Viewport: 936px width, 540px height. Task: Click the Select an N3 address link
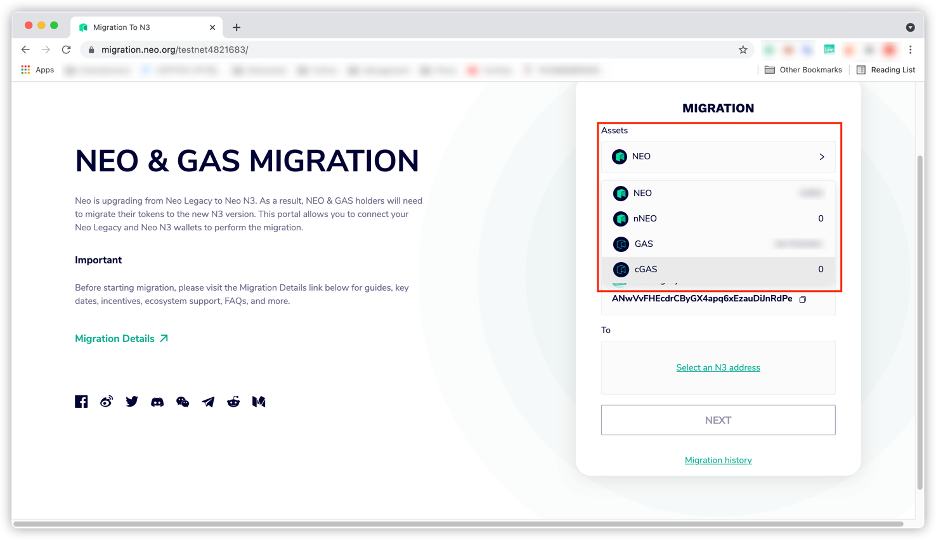click(718, 368)
